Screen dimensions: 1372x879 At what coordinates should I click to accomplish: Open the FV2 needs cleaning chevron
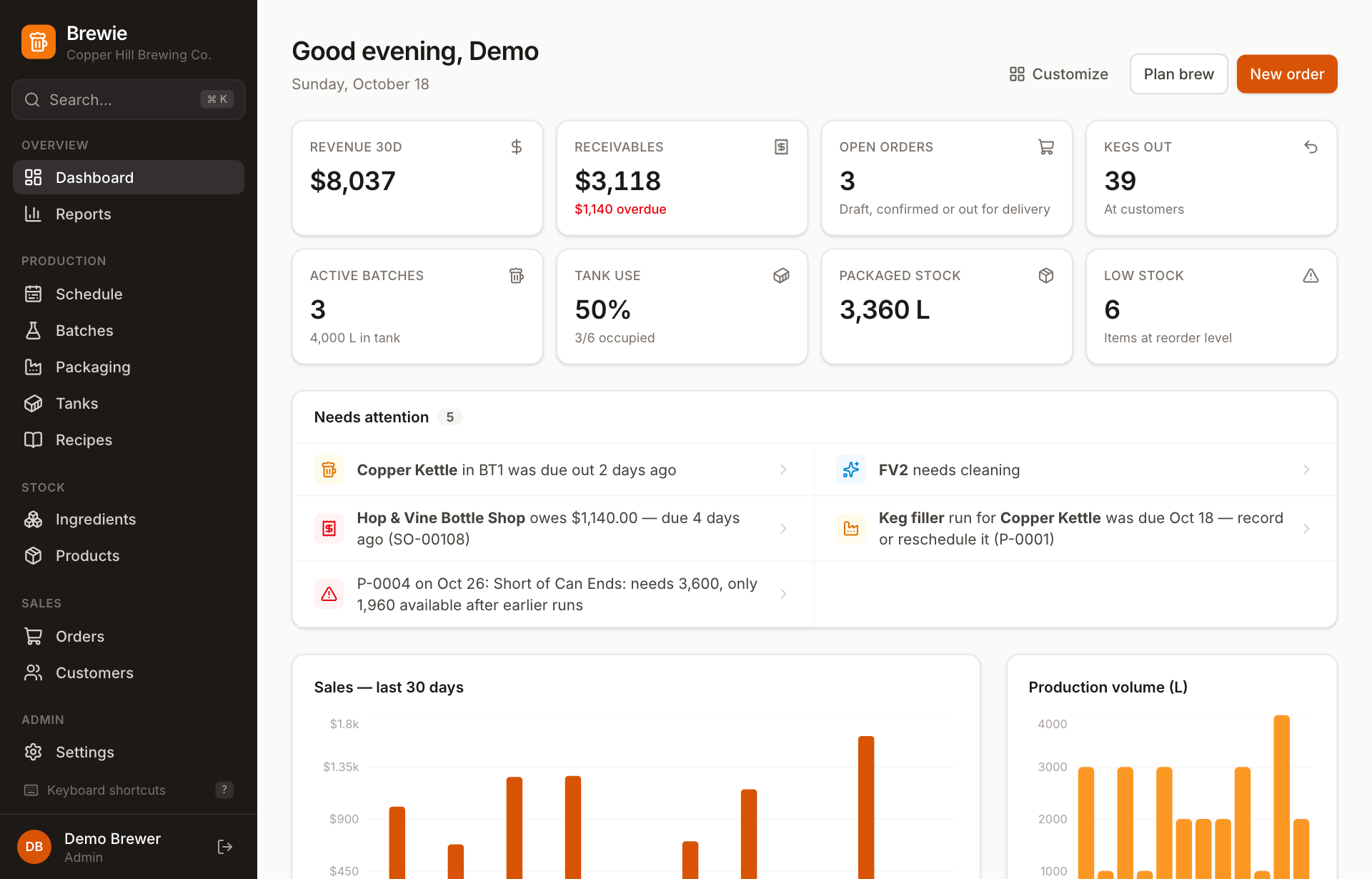pyautogui.click(x=1306, y=470)
